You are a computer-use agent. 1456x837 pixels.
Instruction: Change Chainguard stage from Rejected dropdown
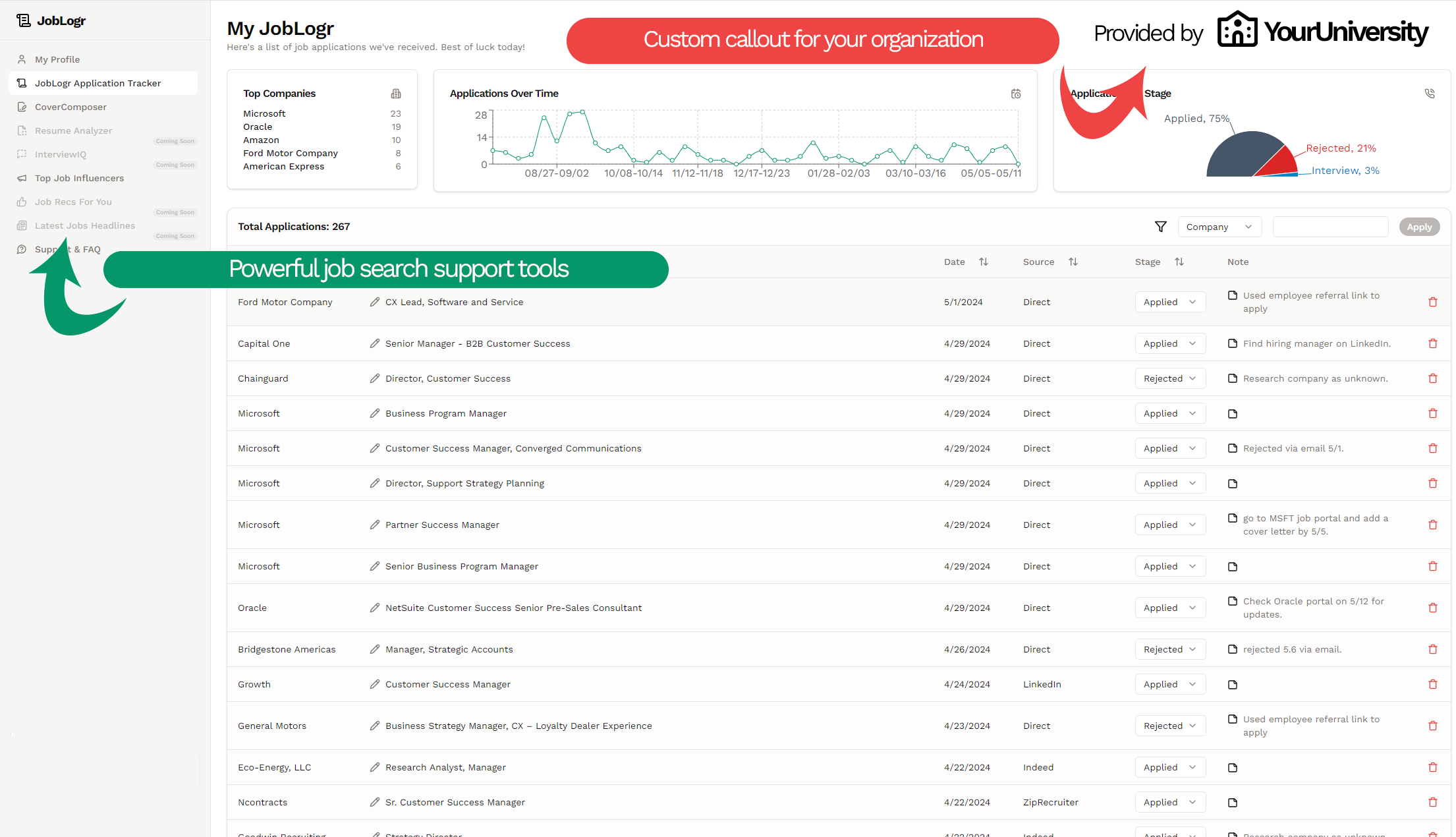(x=1170, y=378)
